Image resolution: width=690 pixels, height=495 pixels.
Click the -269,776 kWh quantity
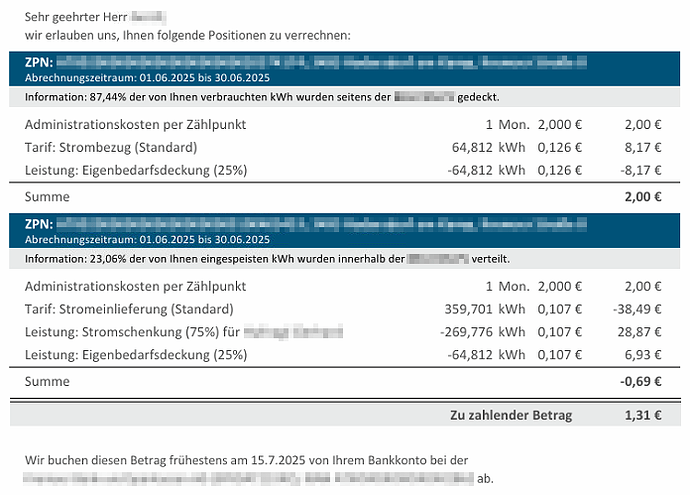pos(482,332)
